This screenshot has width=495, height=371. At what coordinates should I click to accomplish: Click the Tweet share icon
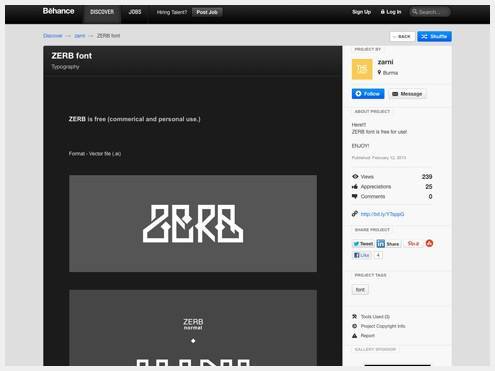[x=363, y=244]
